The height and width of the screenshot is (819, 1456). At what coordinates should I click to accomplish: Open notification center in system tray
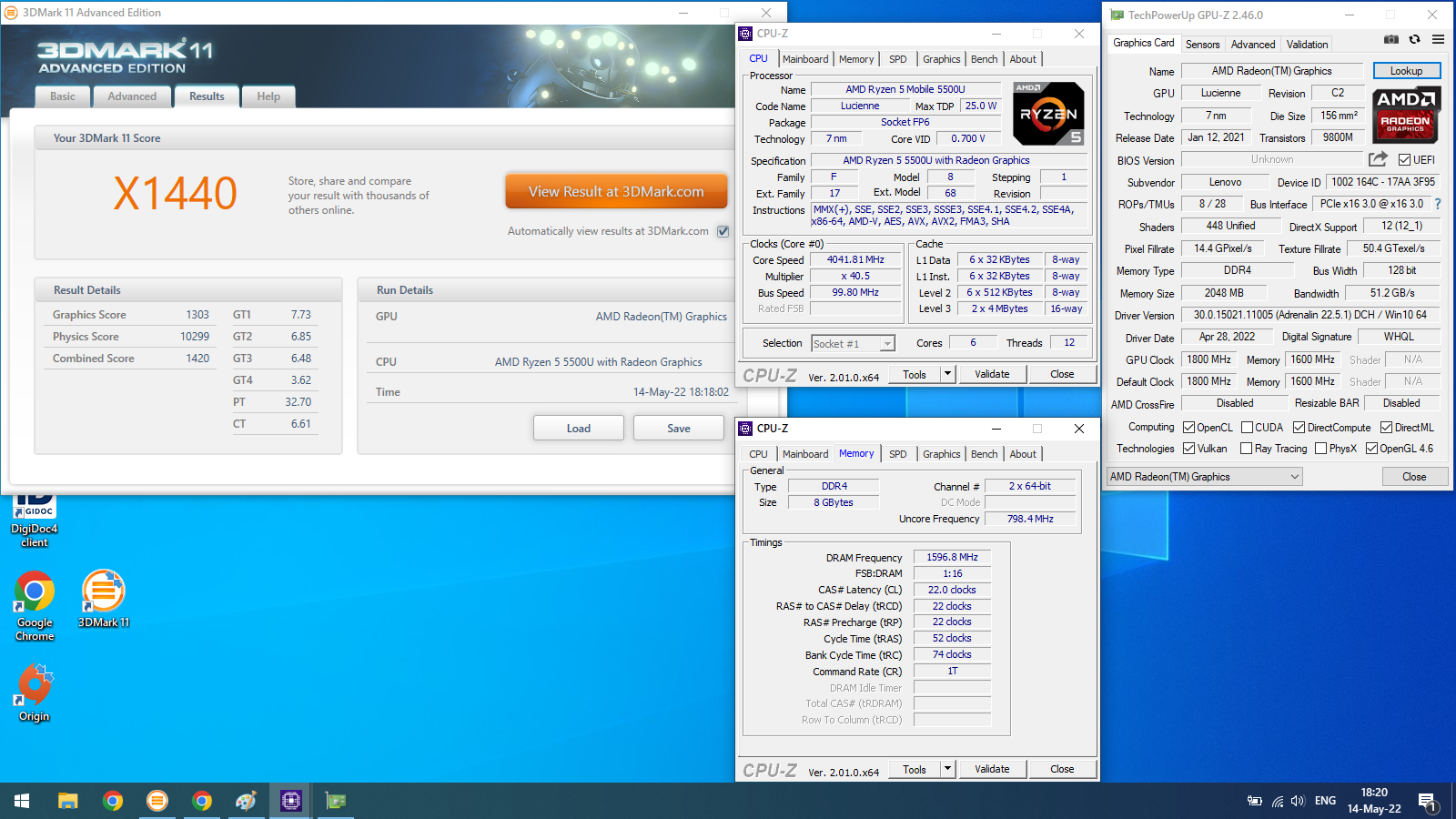[1428, 802]
